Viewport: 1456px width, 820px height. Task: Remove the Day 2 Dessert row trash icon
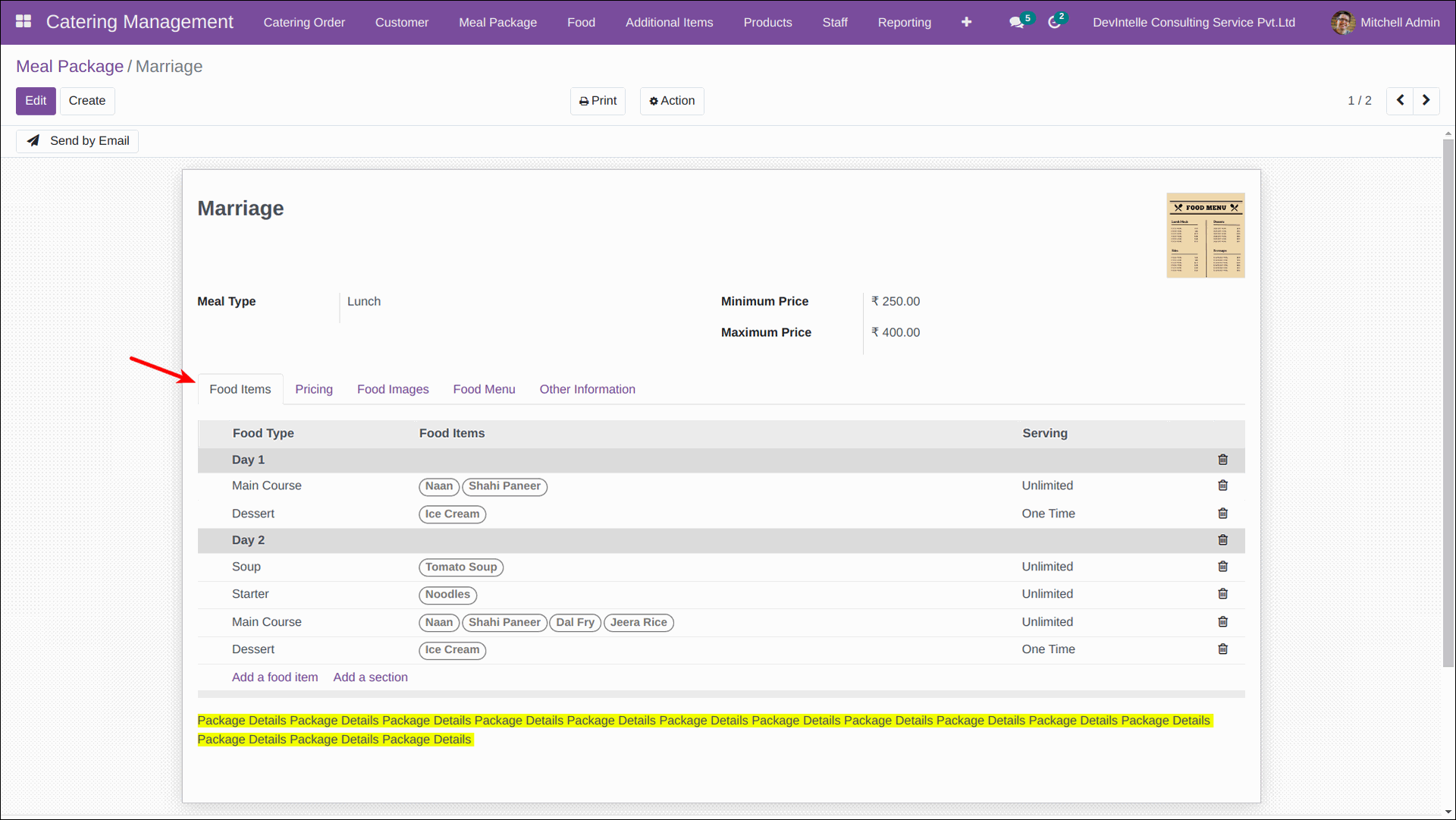click(x=1222, y=649)
